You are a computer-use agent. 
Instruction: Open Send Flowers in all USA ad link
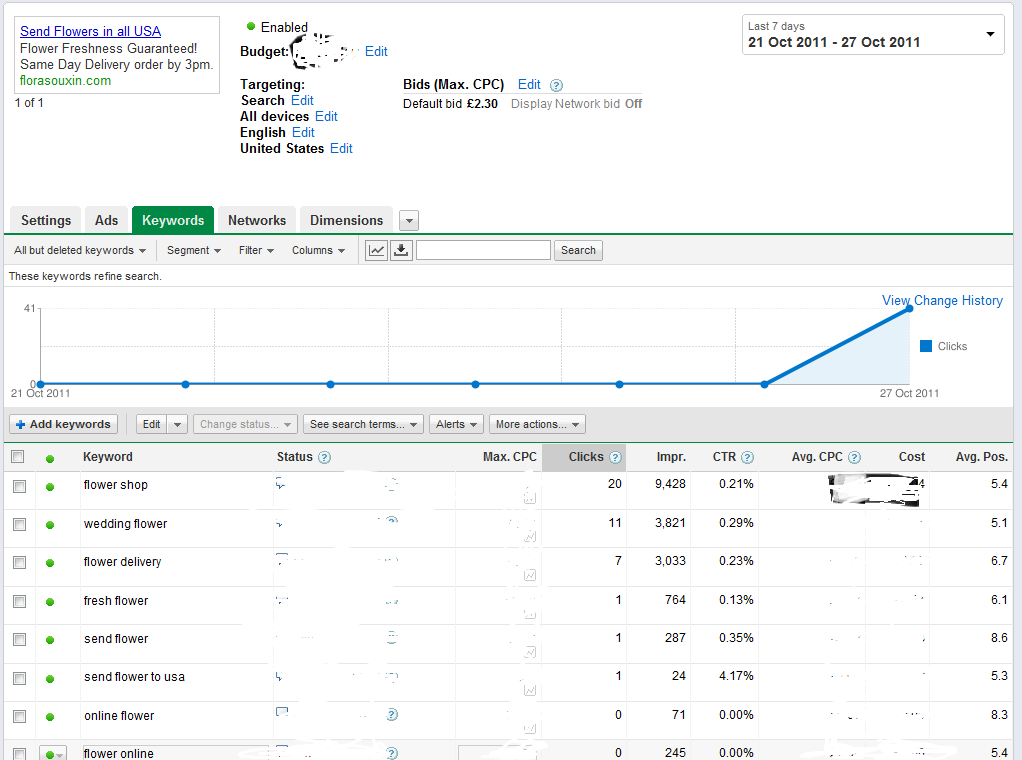coord(91,31)
